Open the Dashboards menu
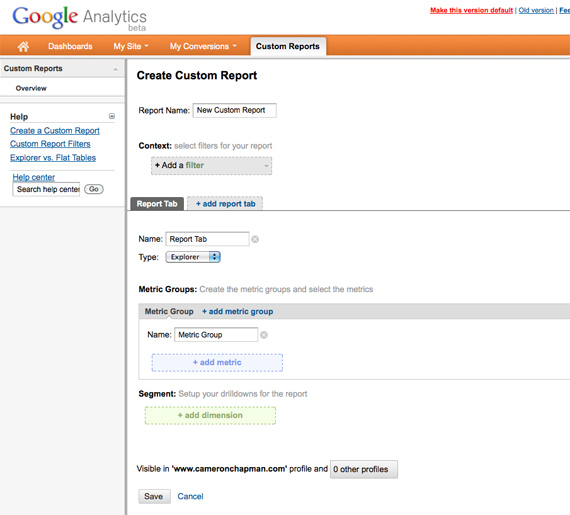 pyautogui.click(x=70, y=46)
